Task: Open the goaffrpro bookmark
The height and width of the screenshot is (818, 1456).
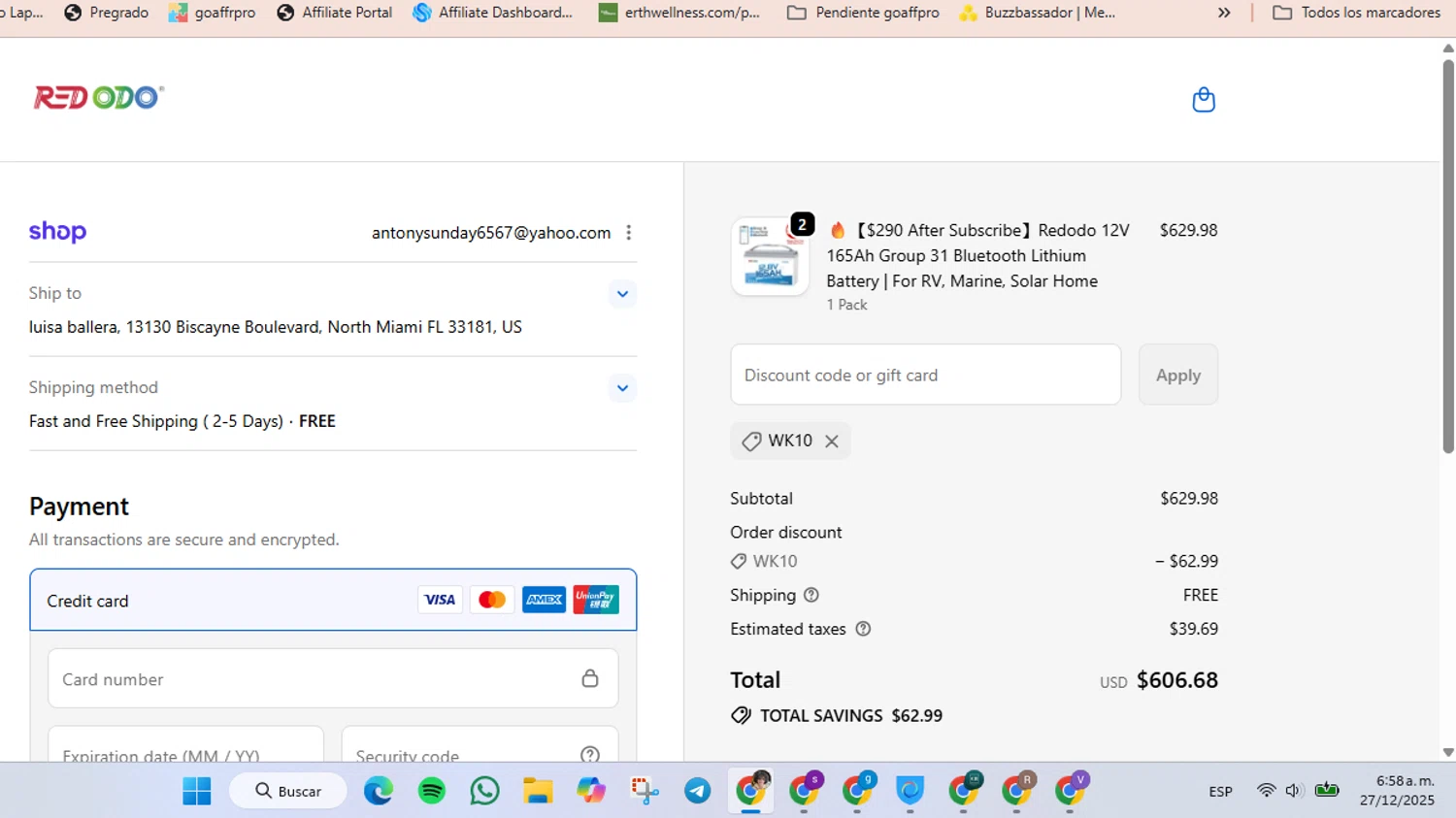Action: point(213,13)
